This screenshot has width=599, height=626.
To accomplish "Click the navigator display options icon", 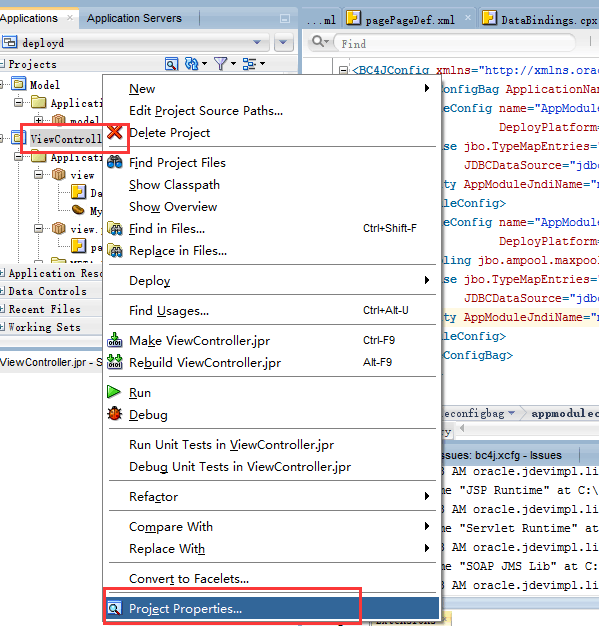I will click(x=250, y=63).
